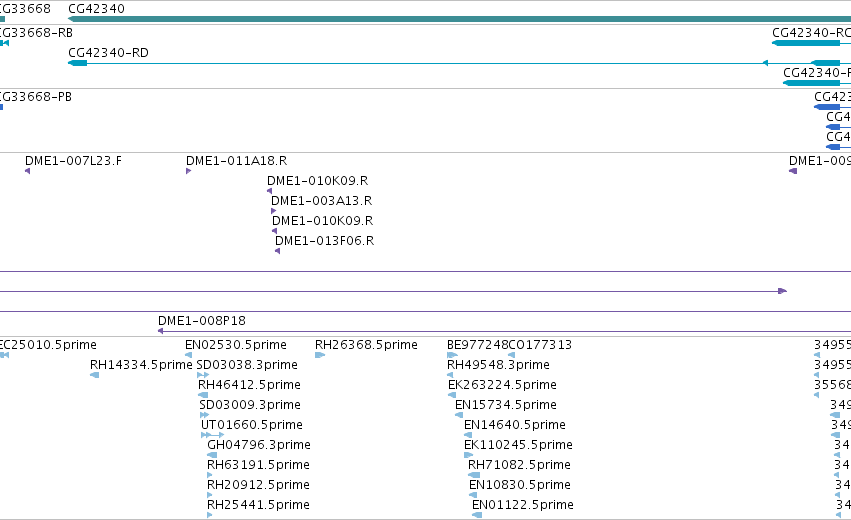Click the long purple arrow's right arrowhead

pyautogui.click(x=783, y=291)
